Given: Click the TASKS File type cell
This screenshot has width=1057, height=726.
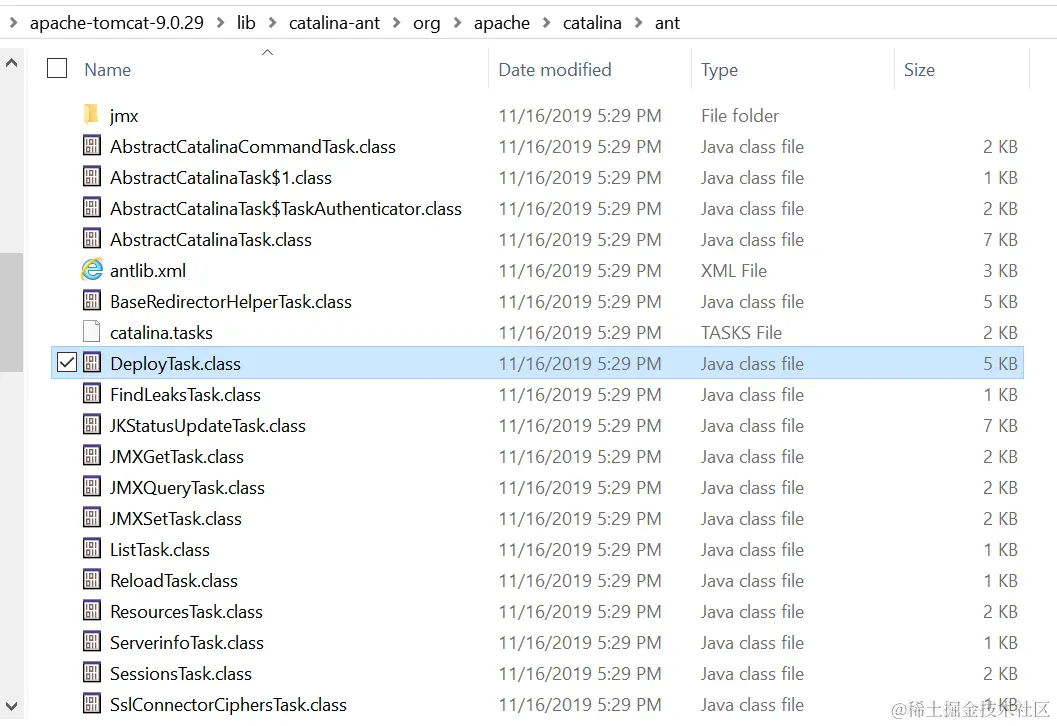Looking at the screenshot, I should [741, 333].
